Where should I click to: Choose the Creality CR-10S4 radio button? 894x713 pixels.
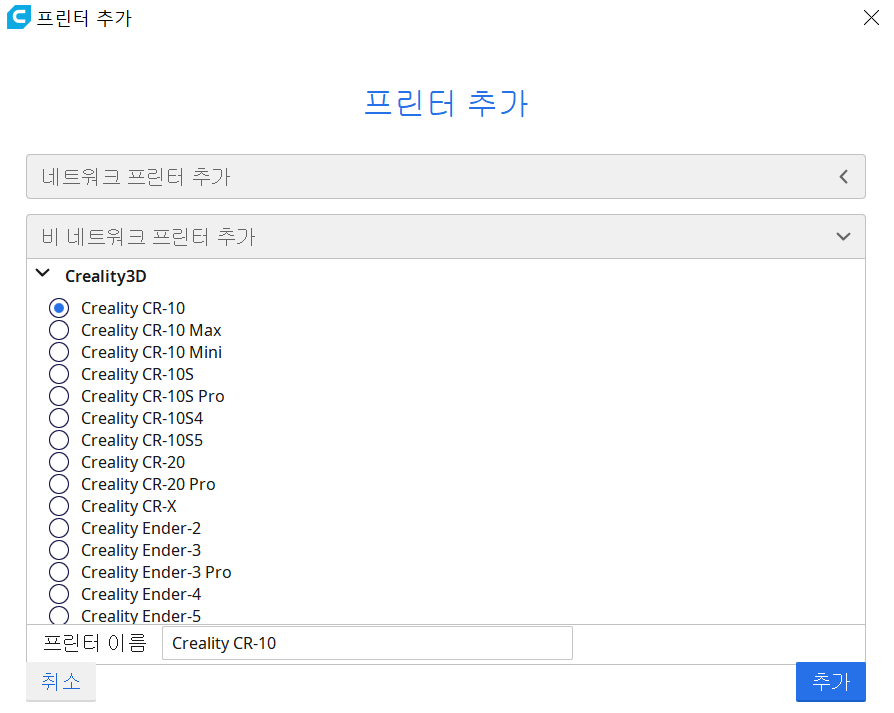[x=59, y=418]
